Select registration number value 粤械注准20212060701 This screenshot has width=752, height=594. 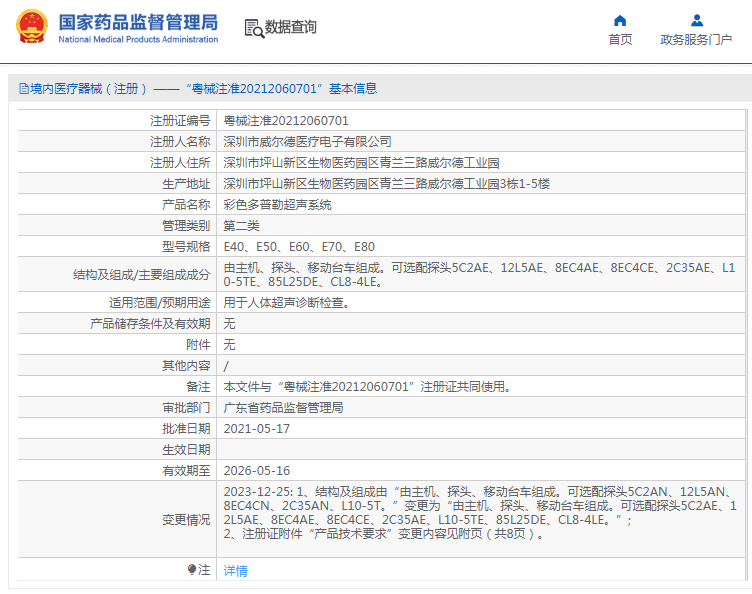[x=286, y=121]
